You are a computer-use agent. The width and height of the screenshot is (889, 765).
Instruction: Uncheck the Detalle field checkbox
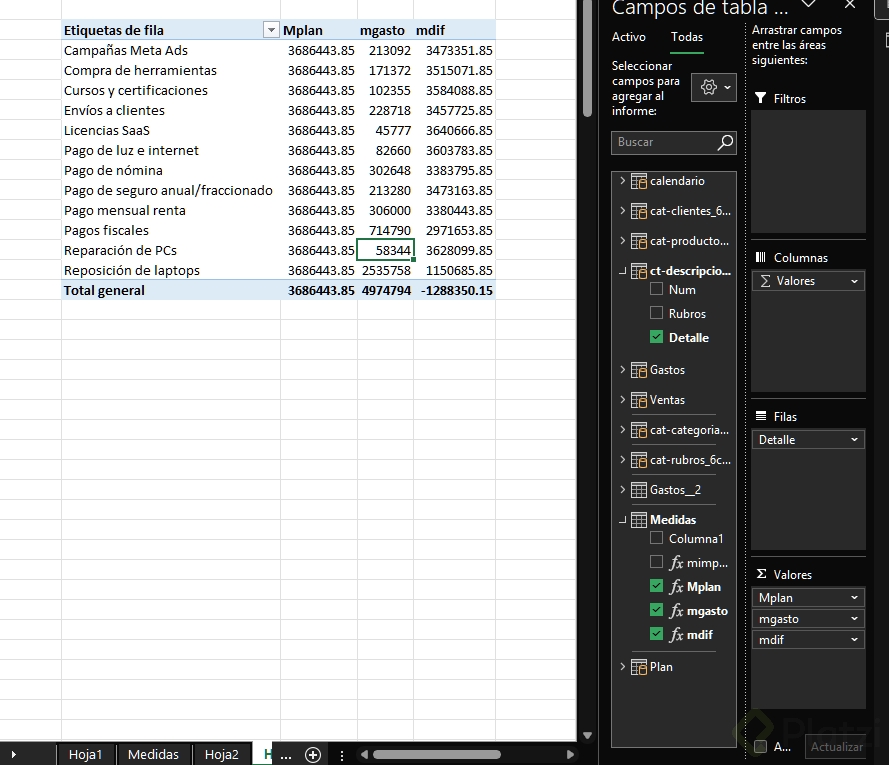point(657,337)
